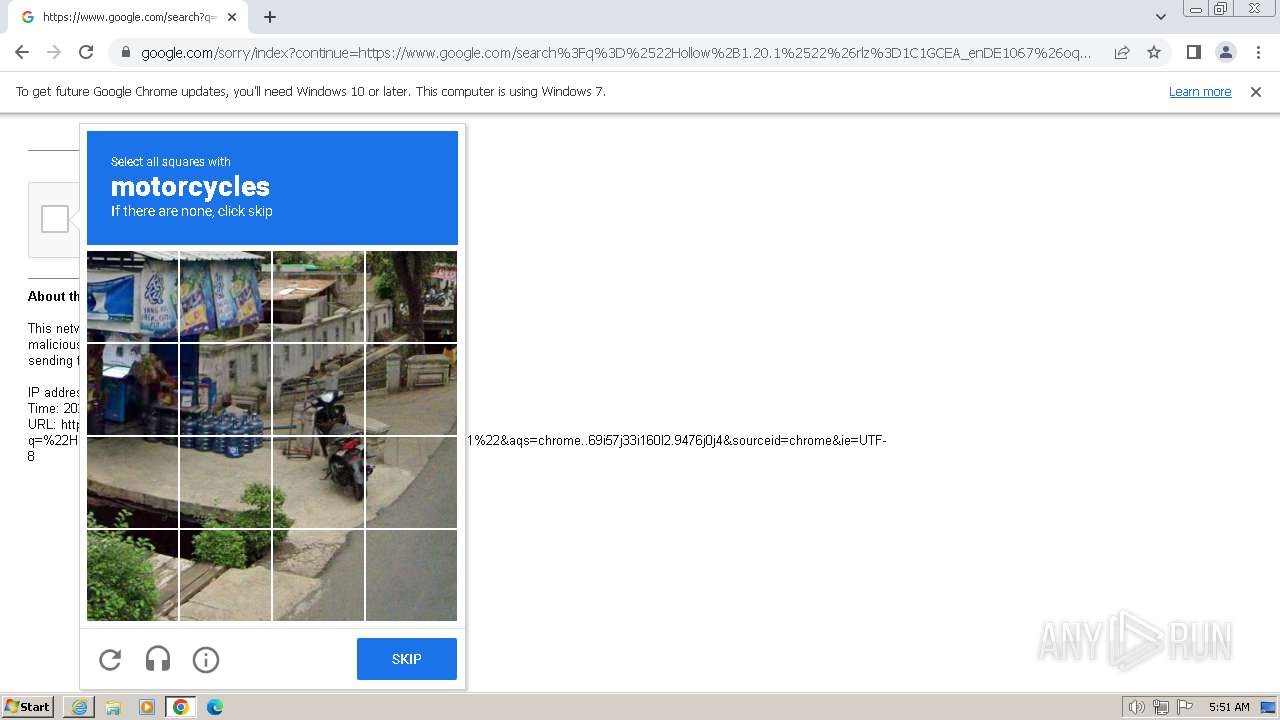Get an audio challenge via headphones icon
The image size is (1280, 720).
pos(158,659)
